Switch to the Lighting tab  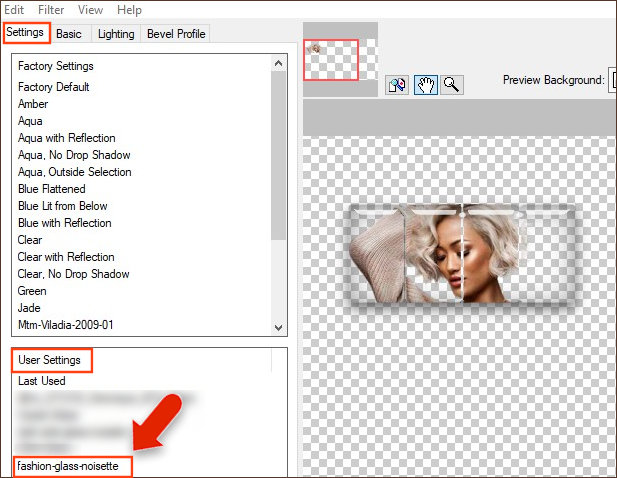116,34
